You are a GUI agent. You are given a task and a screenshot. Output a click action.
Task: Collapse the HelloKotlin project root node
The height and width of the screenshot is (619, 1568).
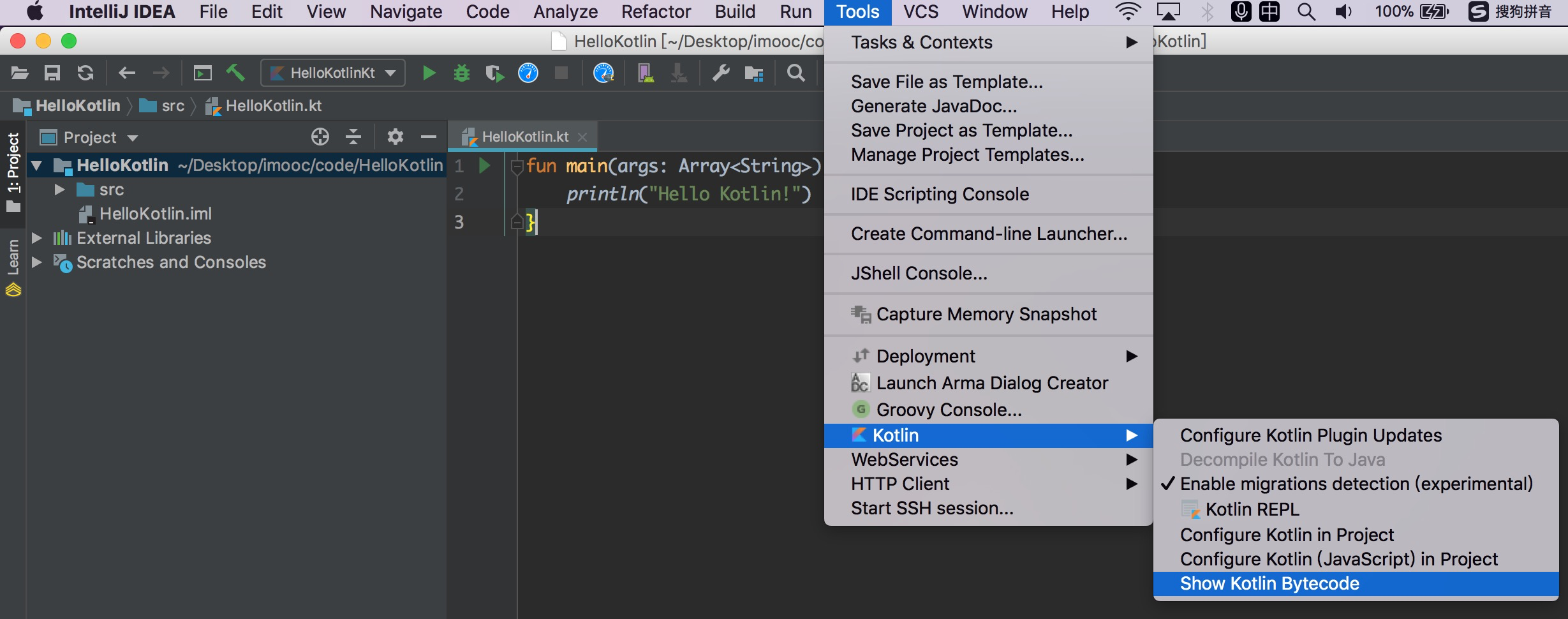[x=37, y=166]
